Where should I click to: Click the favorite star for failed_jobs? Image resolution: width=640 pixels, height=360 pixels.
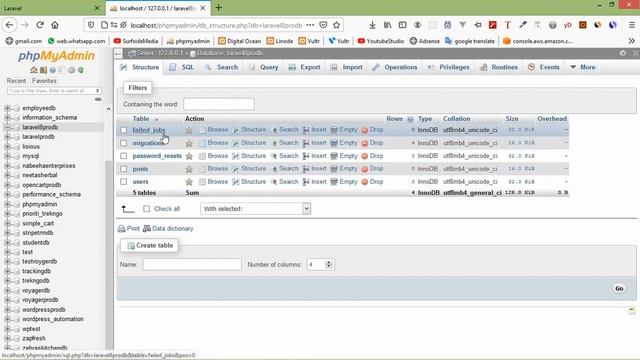(x=189, y=130)
